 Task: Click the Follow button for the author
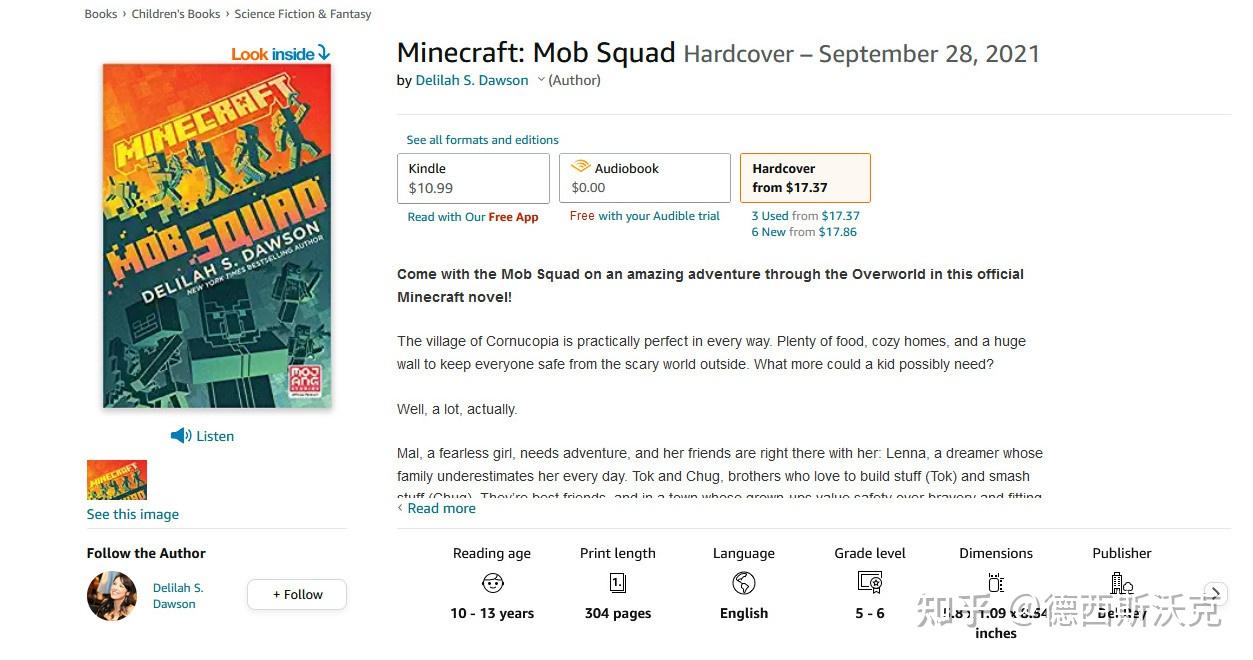pos(296,594)
